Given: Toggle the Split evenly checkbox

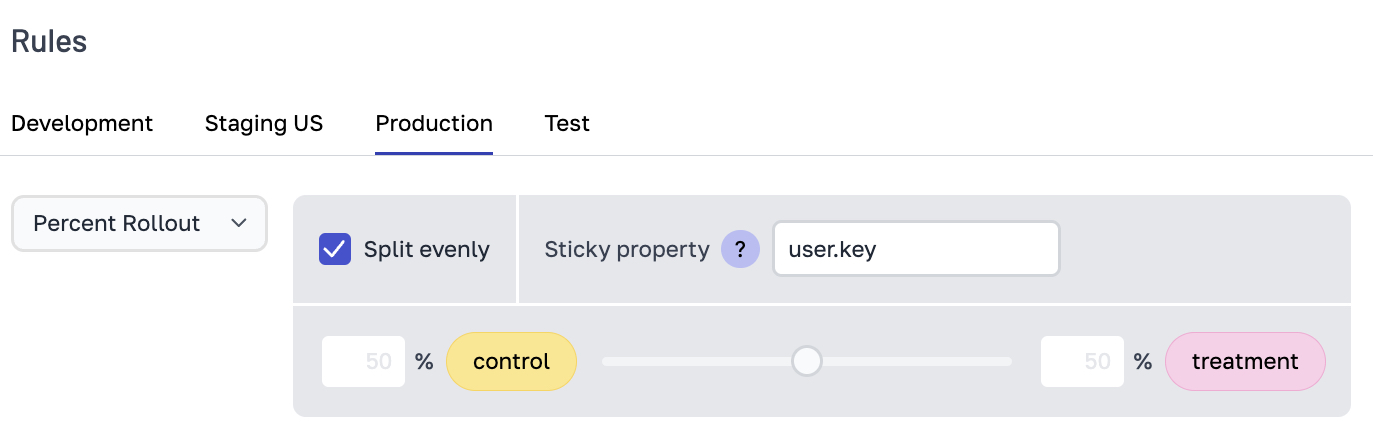Looking at the screenshot, I should click(x=335, y=249).
